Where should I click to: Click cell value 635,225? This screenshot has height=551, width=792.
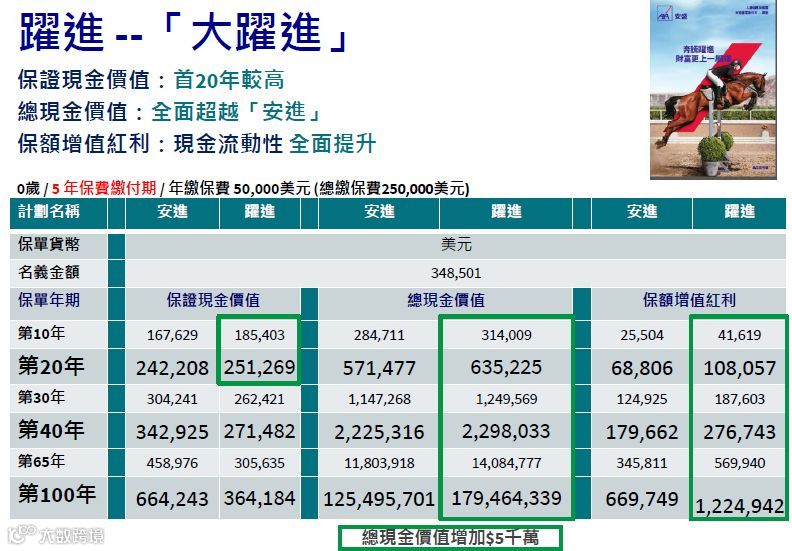coord(506,367)
